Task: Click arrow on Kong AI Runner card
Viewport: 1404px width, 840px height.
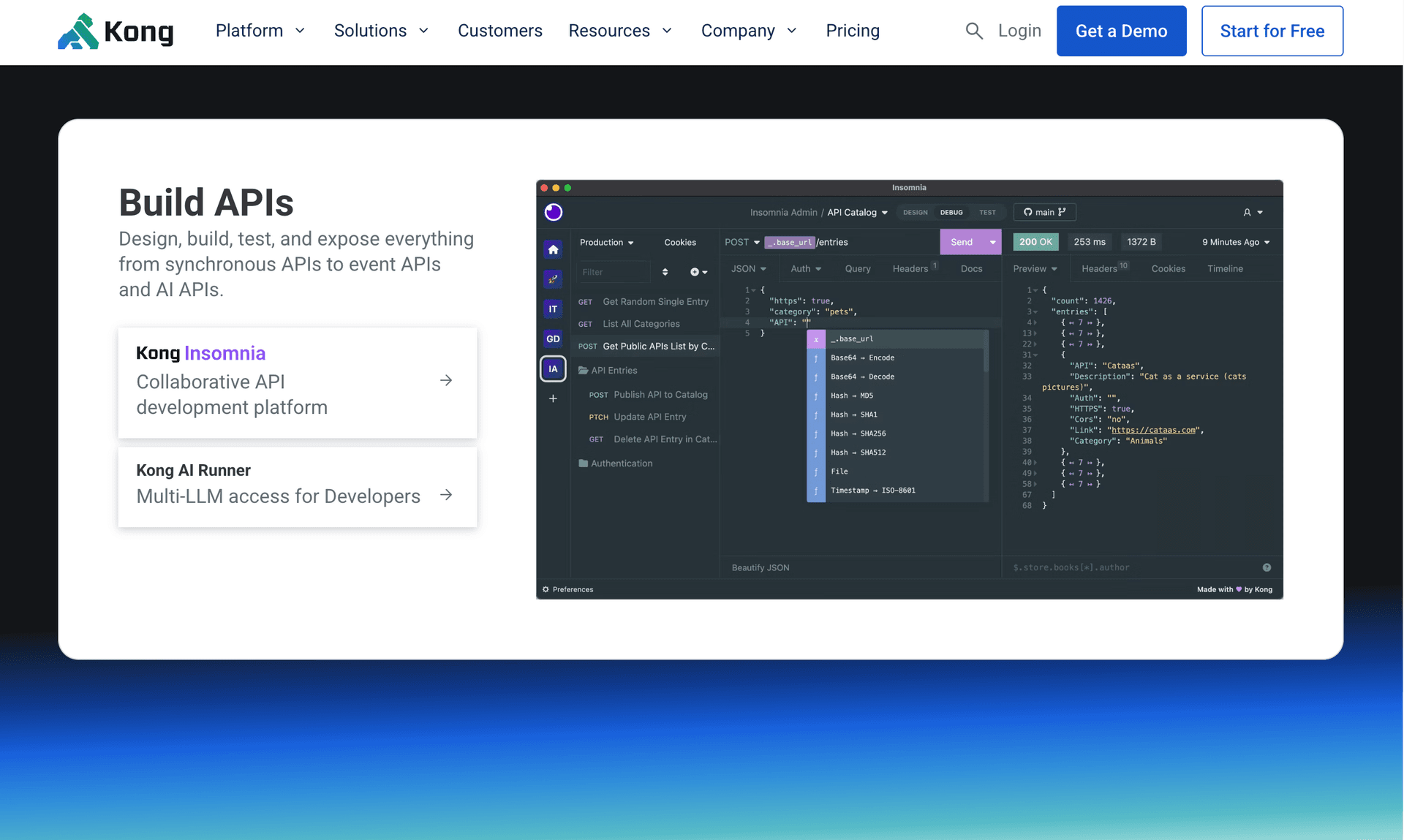Action: point(446,495)
